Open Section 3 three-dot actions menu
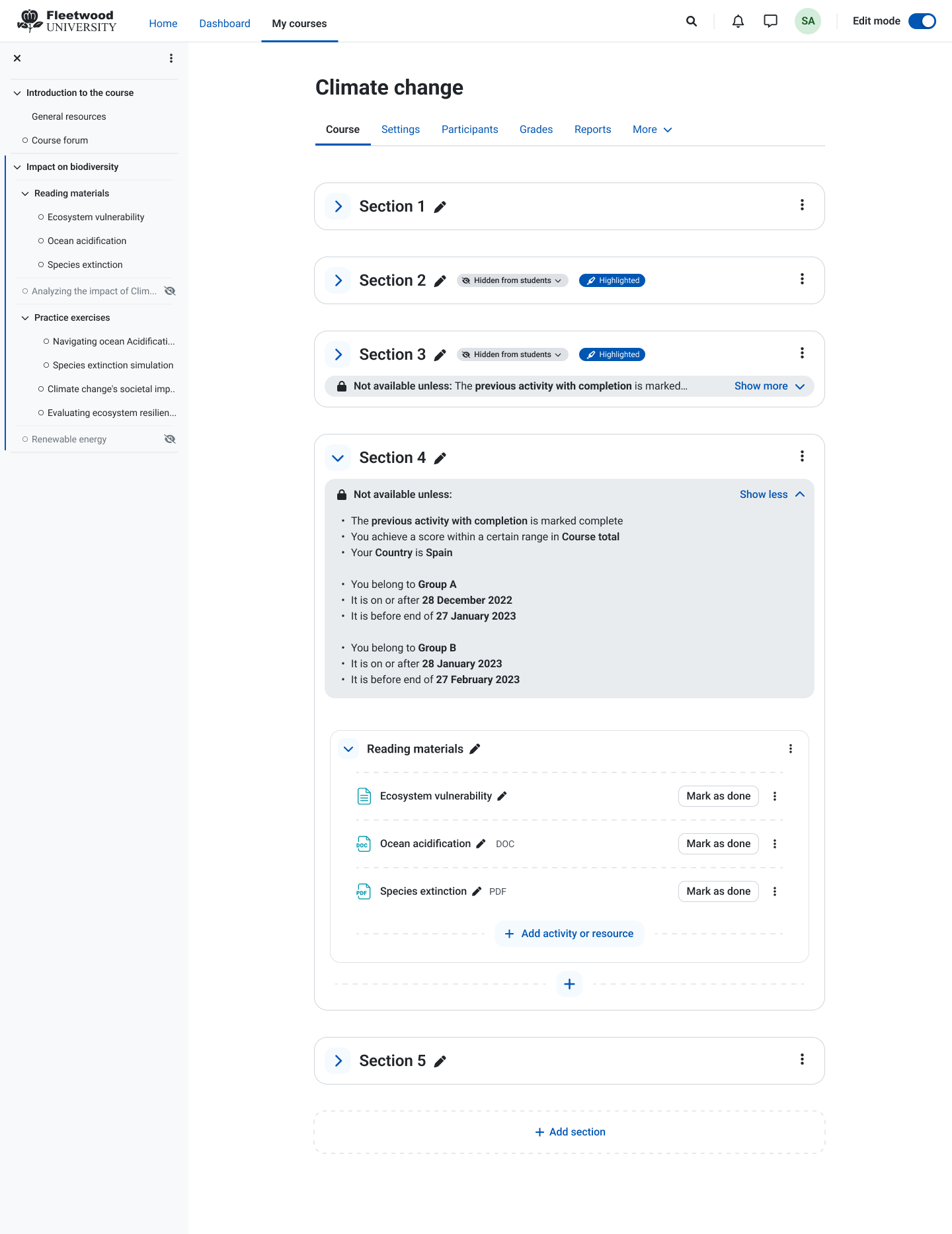This screenshot has height=1234, width=952. pyautogui.click(x=802, y=353)
